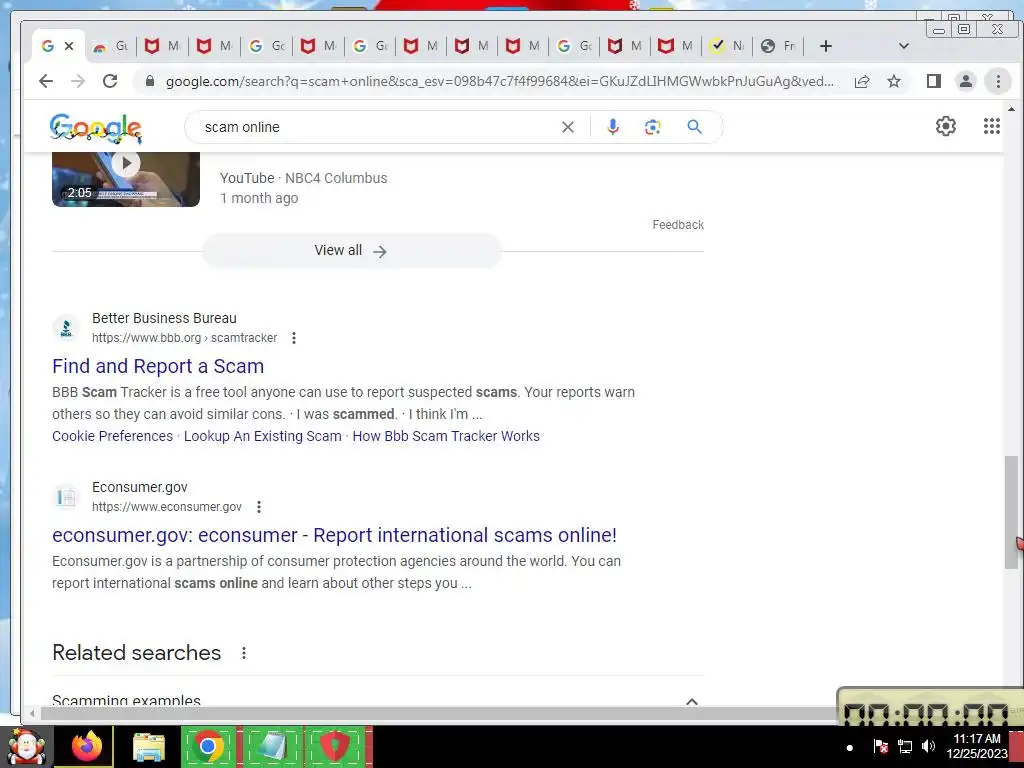The width and height of the screenshot is (1024, 768).
Task: Open the red shield app on taskbar
Action: (336, 746)
